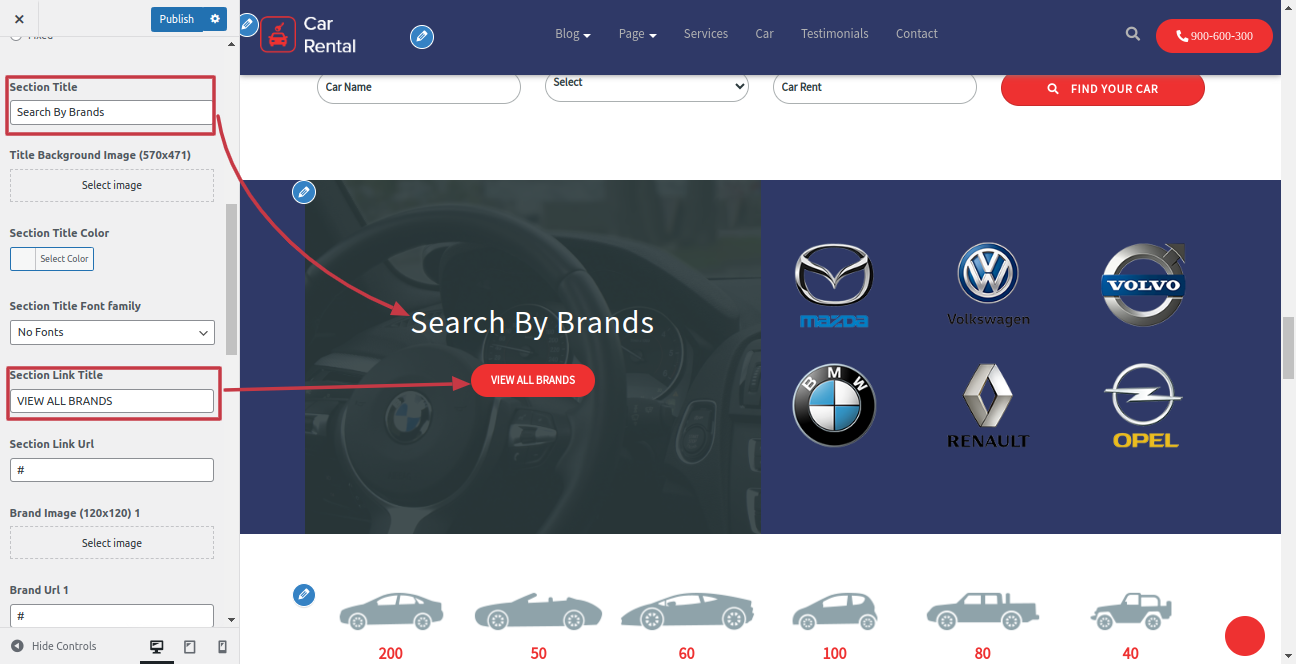Focus the Section Title text field
1296x664 pixels.
tap(112, 112)
